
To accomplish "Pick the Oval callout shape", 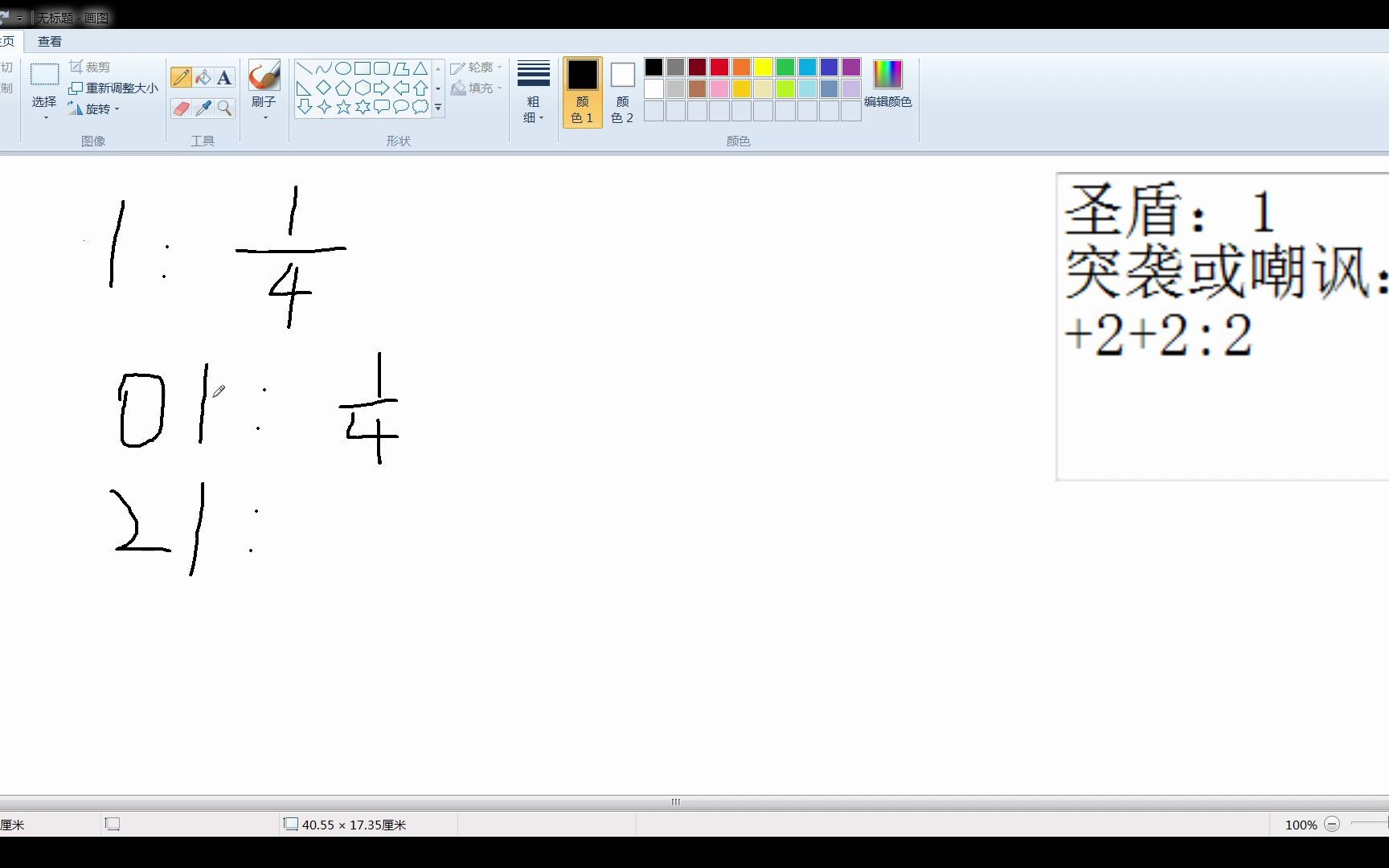I will (x=401, y=107).
